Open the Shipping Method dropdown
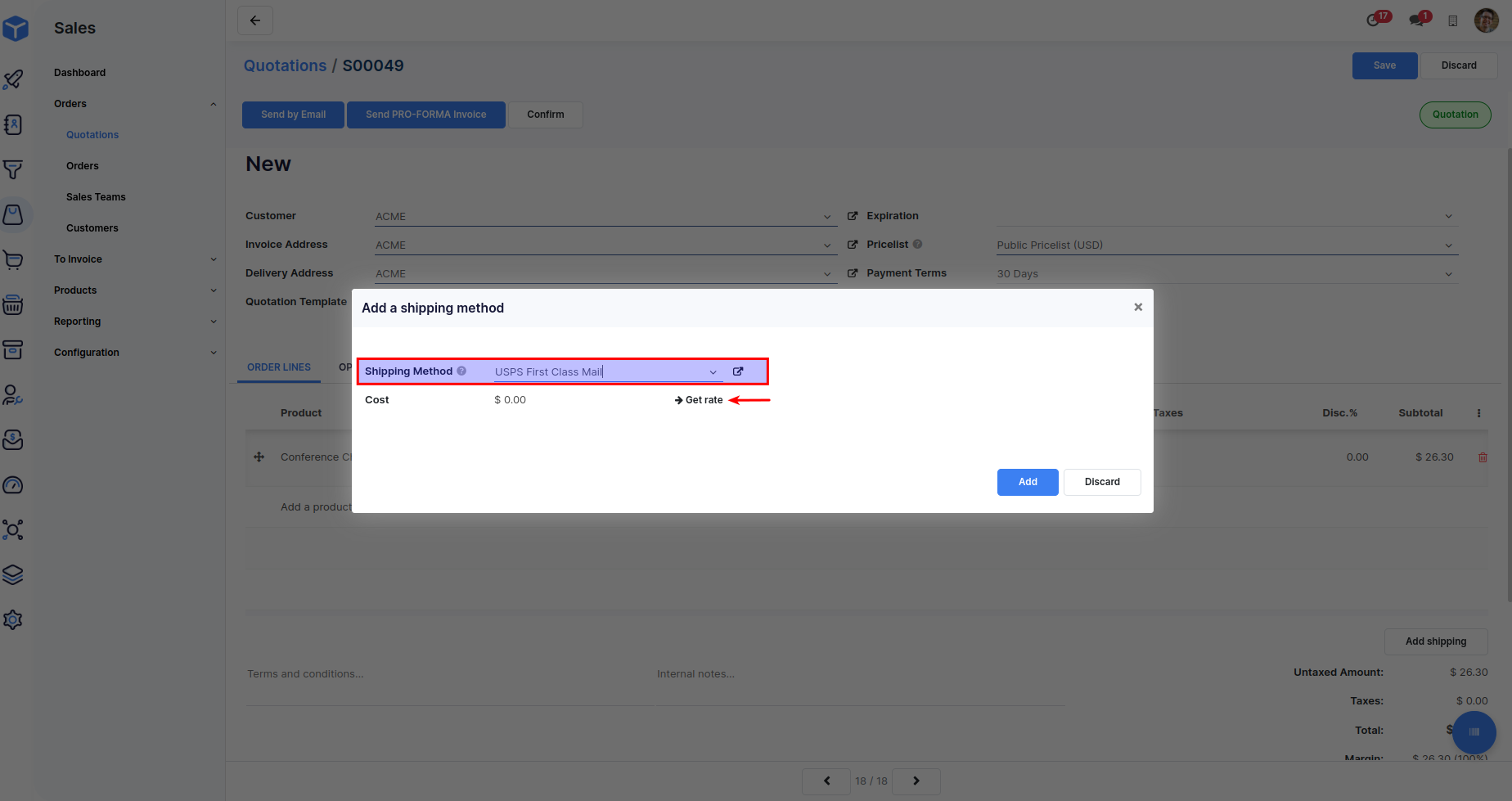 coord(713,372)
